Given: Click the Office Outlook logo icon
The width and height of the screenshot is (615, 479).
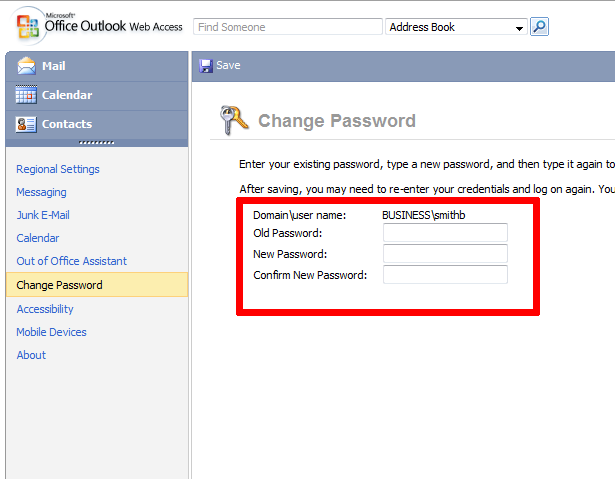Looking at the screenshot, I should coord(27,26).
